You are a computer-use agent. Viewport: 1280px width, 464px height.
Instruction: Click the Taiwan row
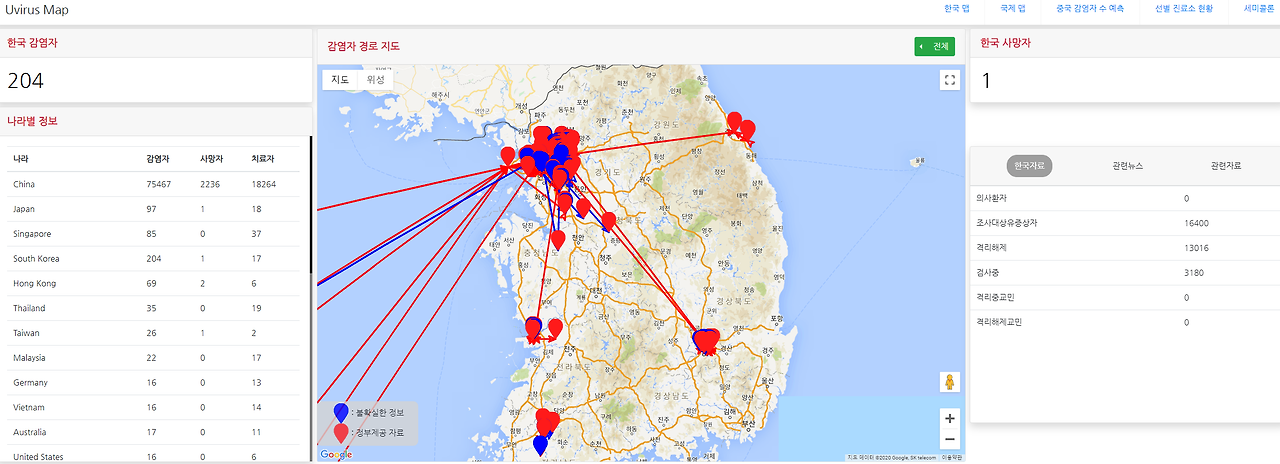point(153,333)
